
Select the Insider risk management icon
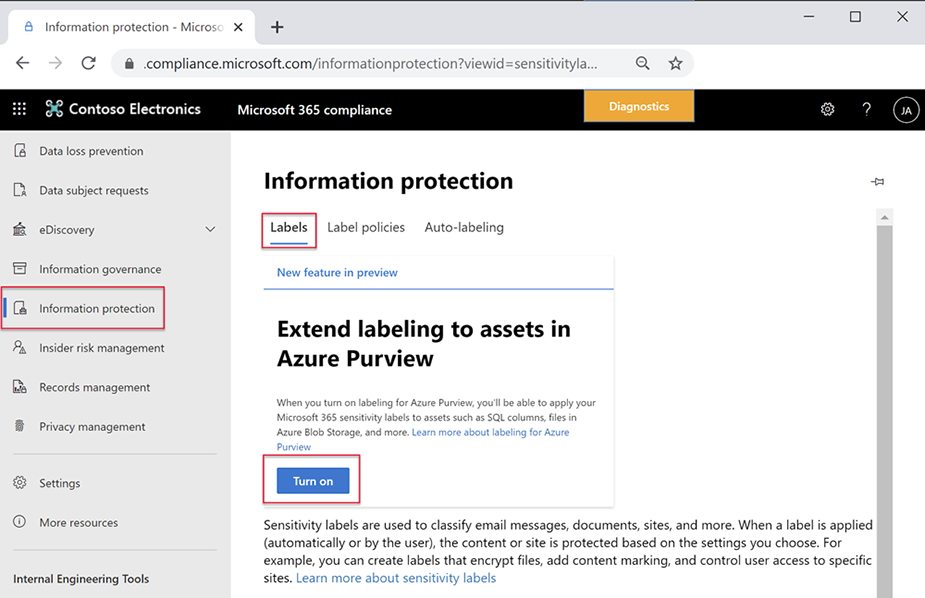tap(22, 347)
